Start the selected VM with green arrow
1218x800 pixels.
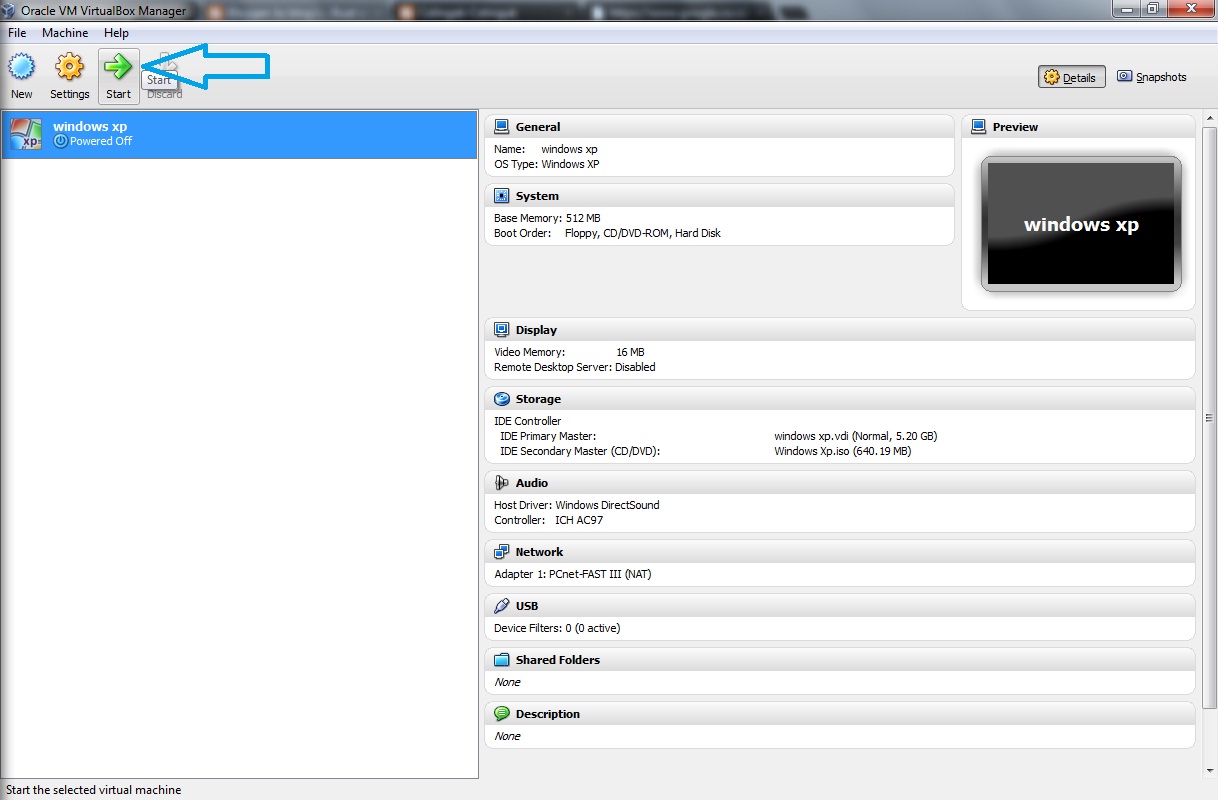coord(118,67)
